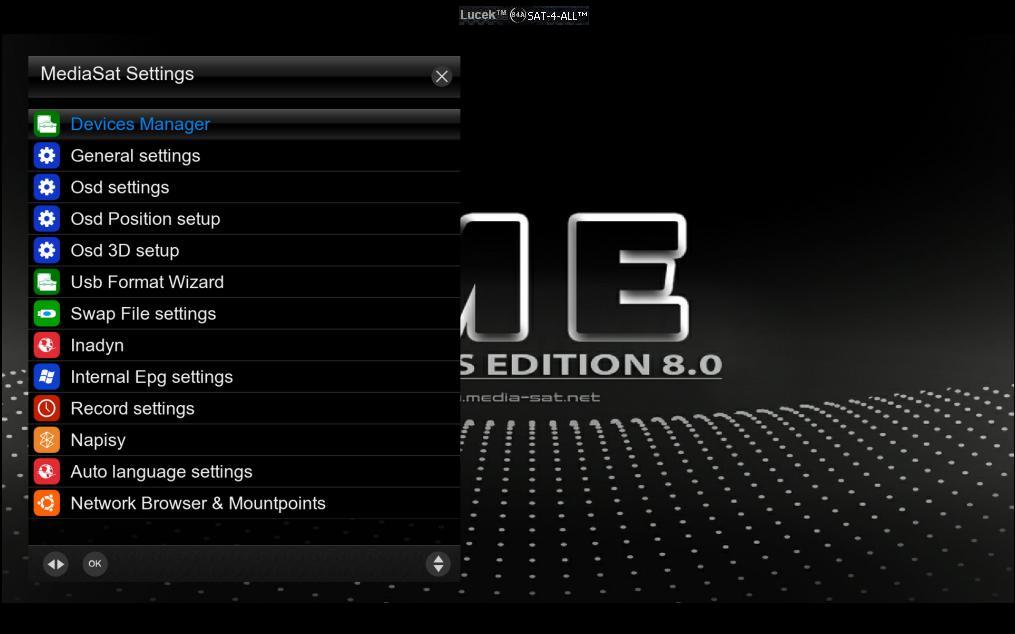1015x634 pixels.
Task: Click the green Usb Format Wizard icon
Action: coord(47,282)
